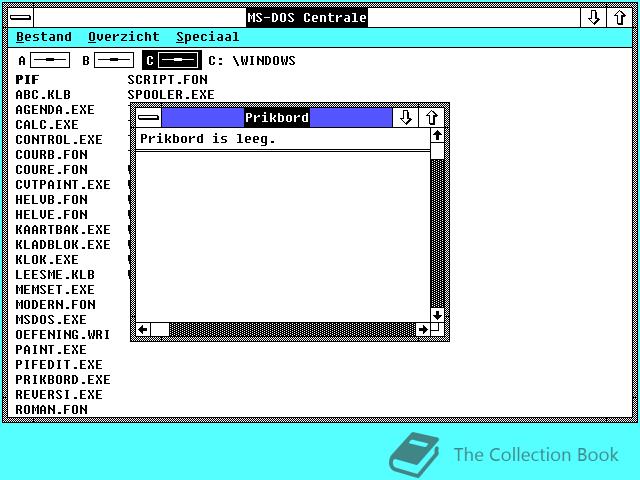Click the C: \WINDOWS path label

tap(252, 60)
